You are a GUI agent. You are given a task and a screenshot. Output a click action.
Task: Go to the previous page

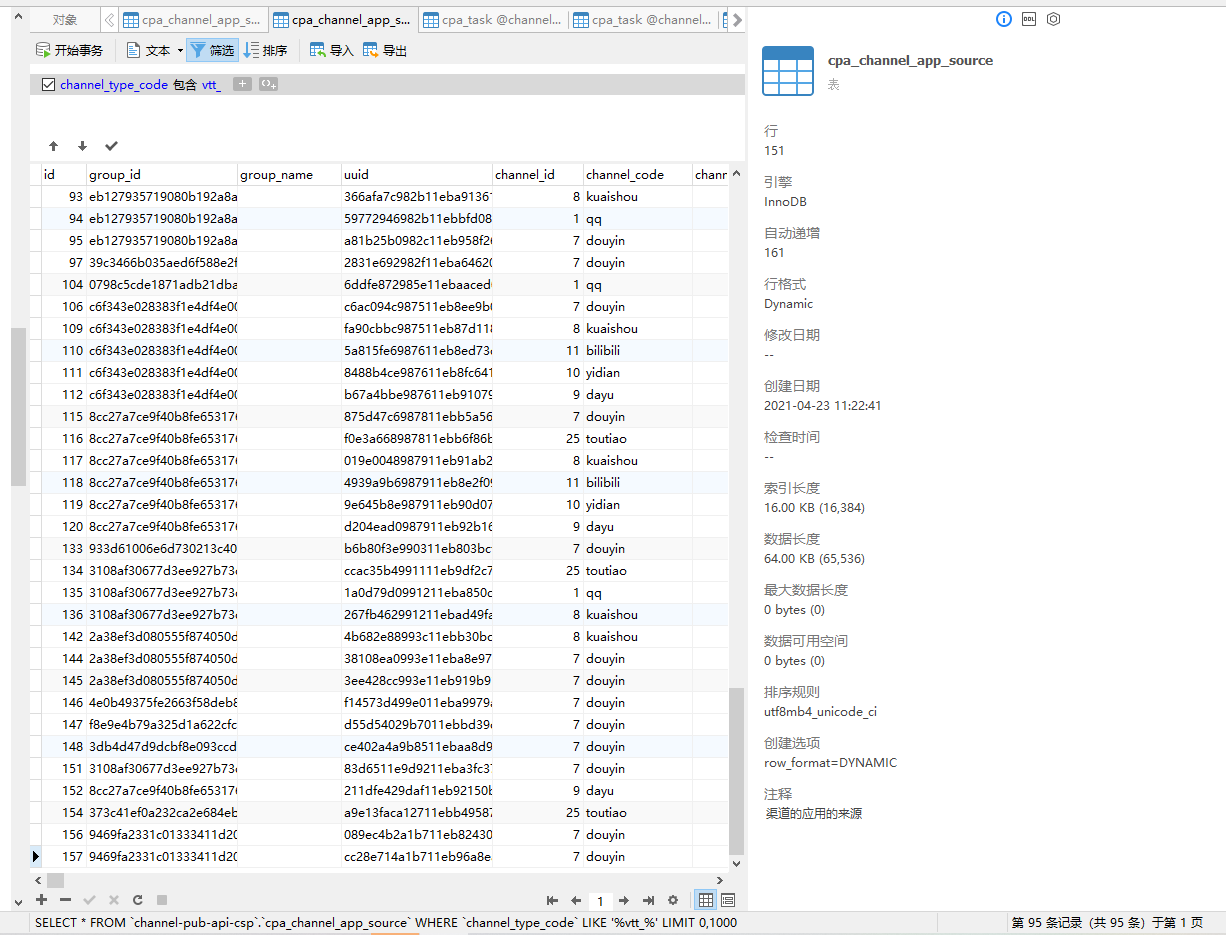pyautogui.click(x=576, y=900)
